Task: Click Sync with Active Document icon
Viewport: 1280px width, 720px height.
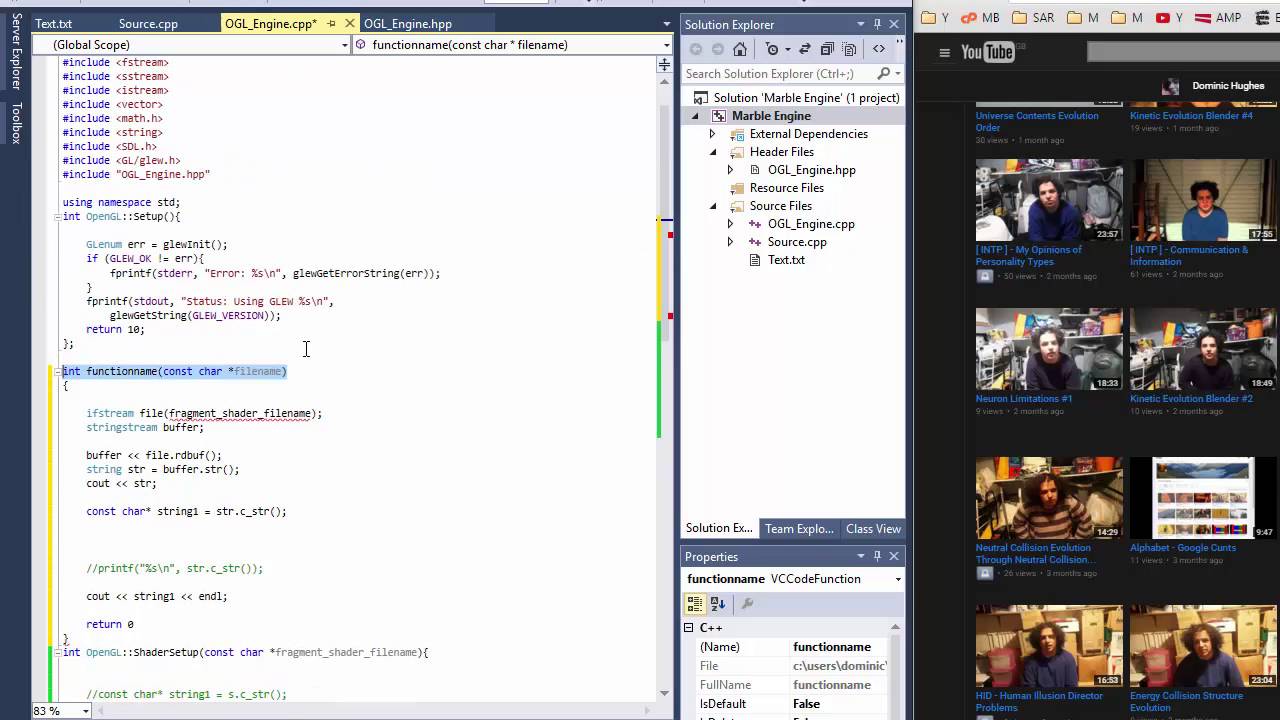Action: pyautogui.click(x=804, y=49)
